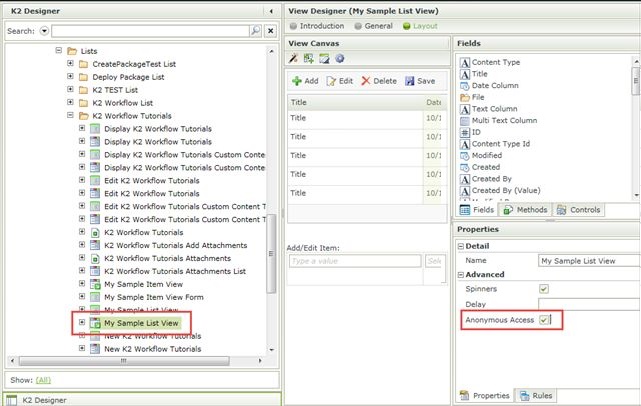Toggle the Spinners checkbox
This screenshot has width=641, height=406.
[544, 289]
